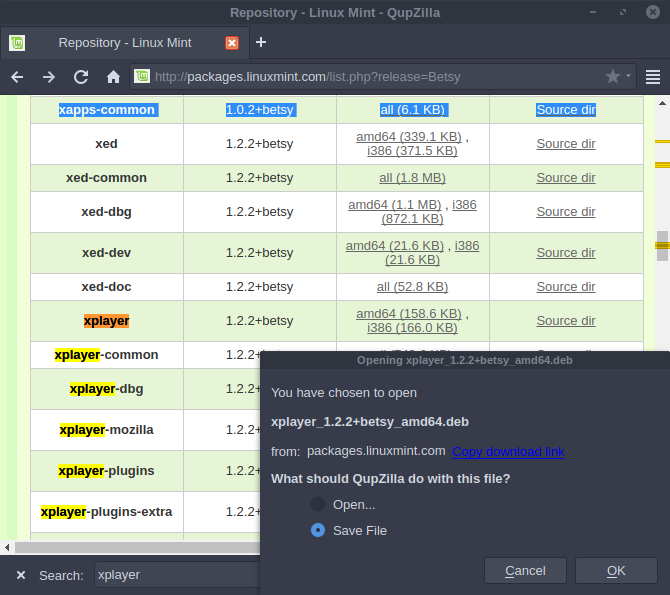670x595 pixels.
Task: Open Source dir for xed-common
Action: pyautogui.click(x=566, y=178)
